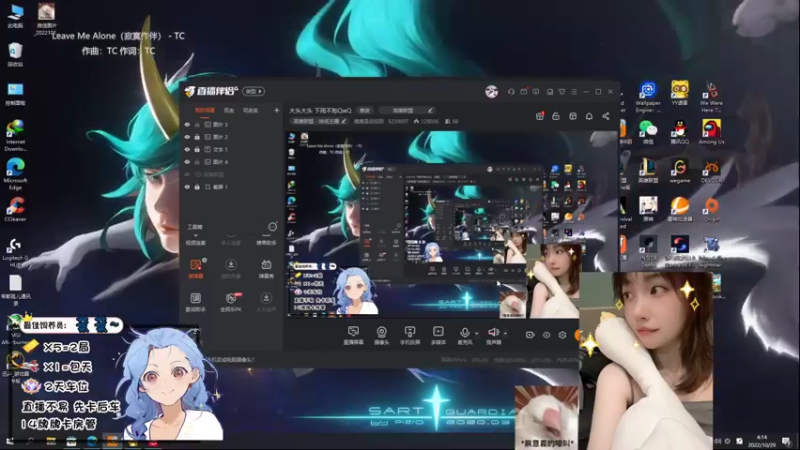Open 微信 WeChat desktop shortcut
This screenshot has height=450, width=800.
pyautogui.click(x=647, y=132)
